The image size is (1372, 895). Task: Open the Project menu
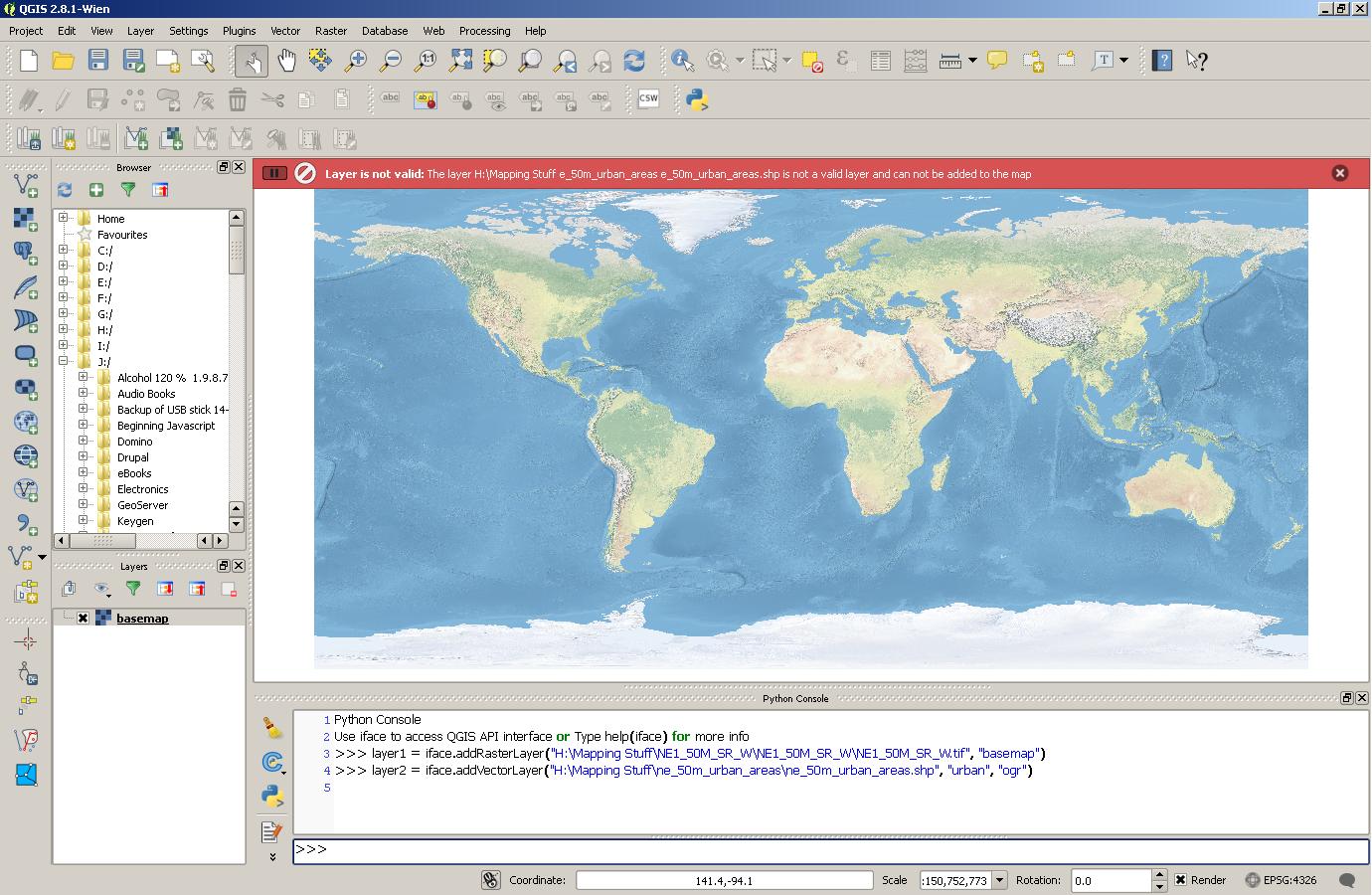pos(26,31)
